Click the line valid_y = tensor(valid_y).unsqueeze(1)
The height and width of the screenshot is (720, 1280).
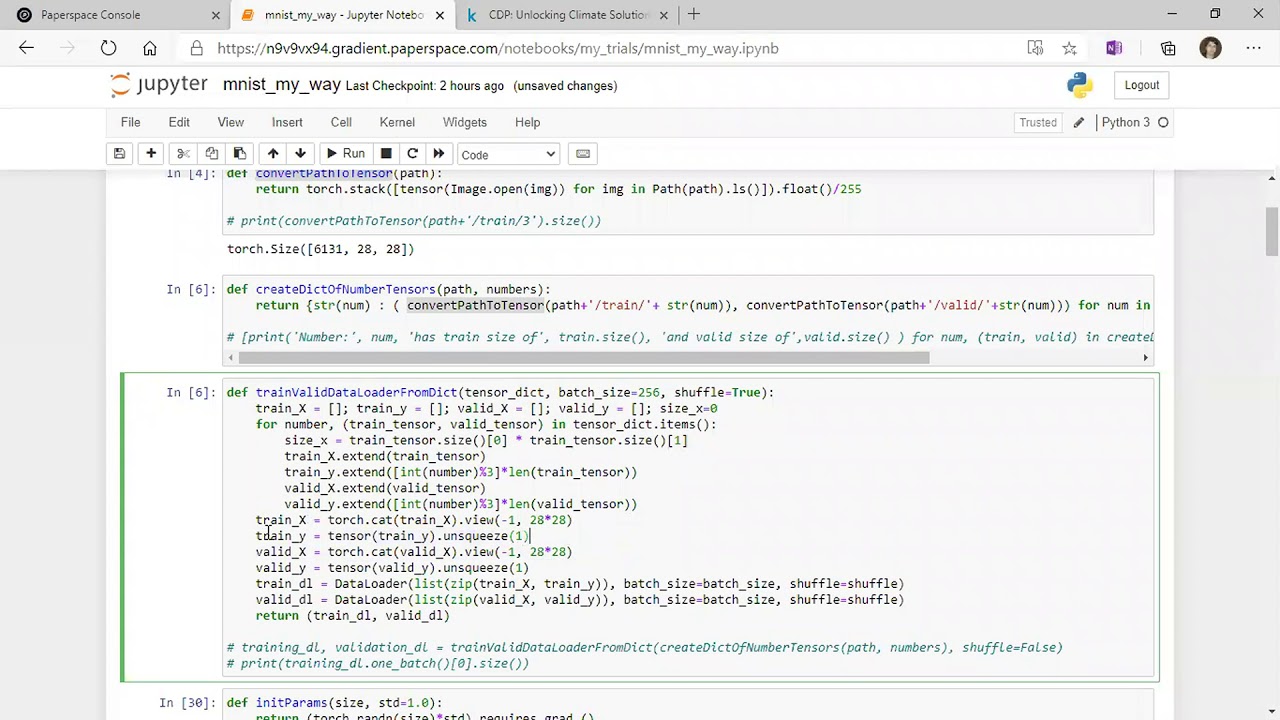coord(392,568)
